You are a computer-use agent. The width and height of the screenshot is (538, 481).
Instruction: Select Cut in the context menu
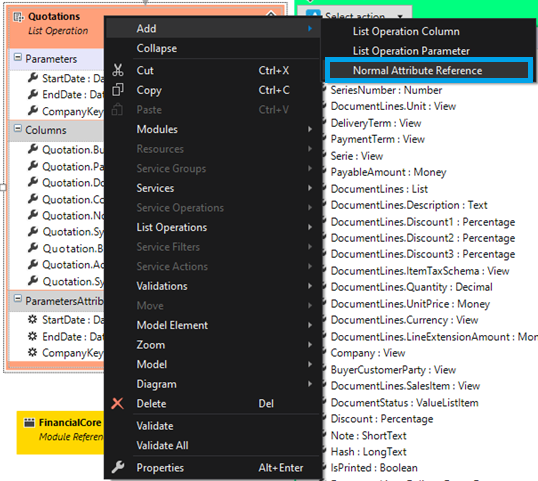pyautogui.click(x=213, y=70)
